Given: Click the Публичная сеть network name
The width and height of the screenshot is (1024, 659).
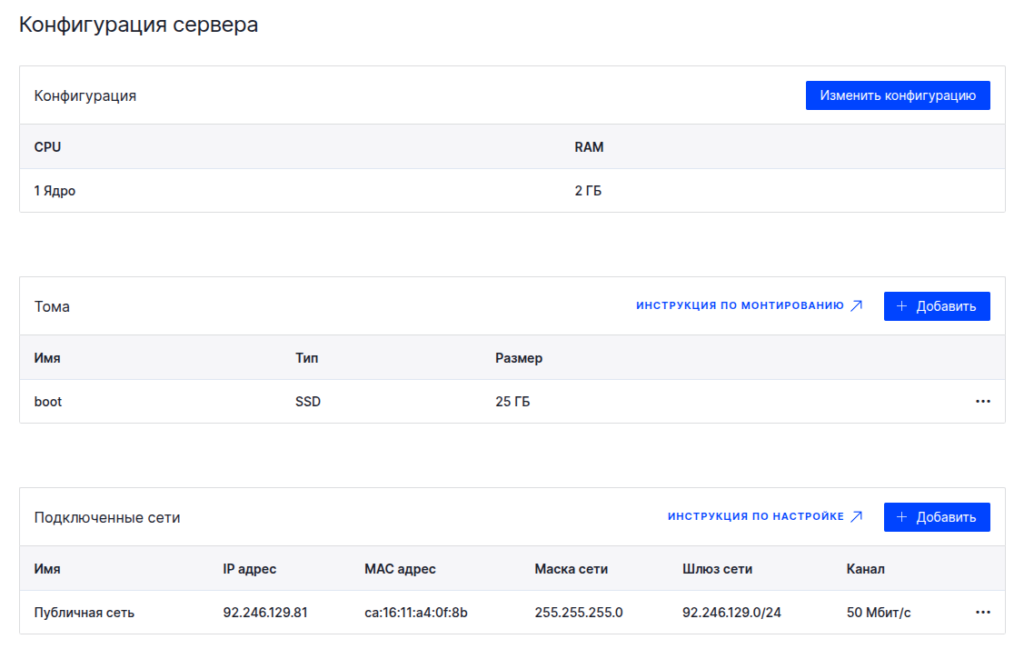Looking at the screenshot, I should point(84,612).
